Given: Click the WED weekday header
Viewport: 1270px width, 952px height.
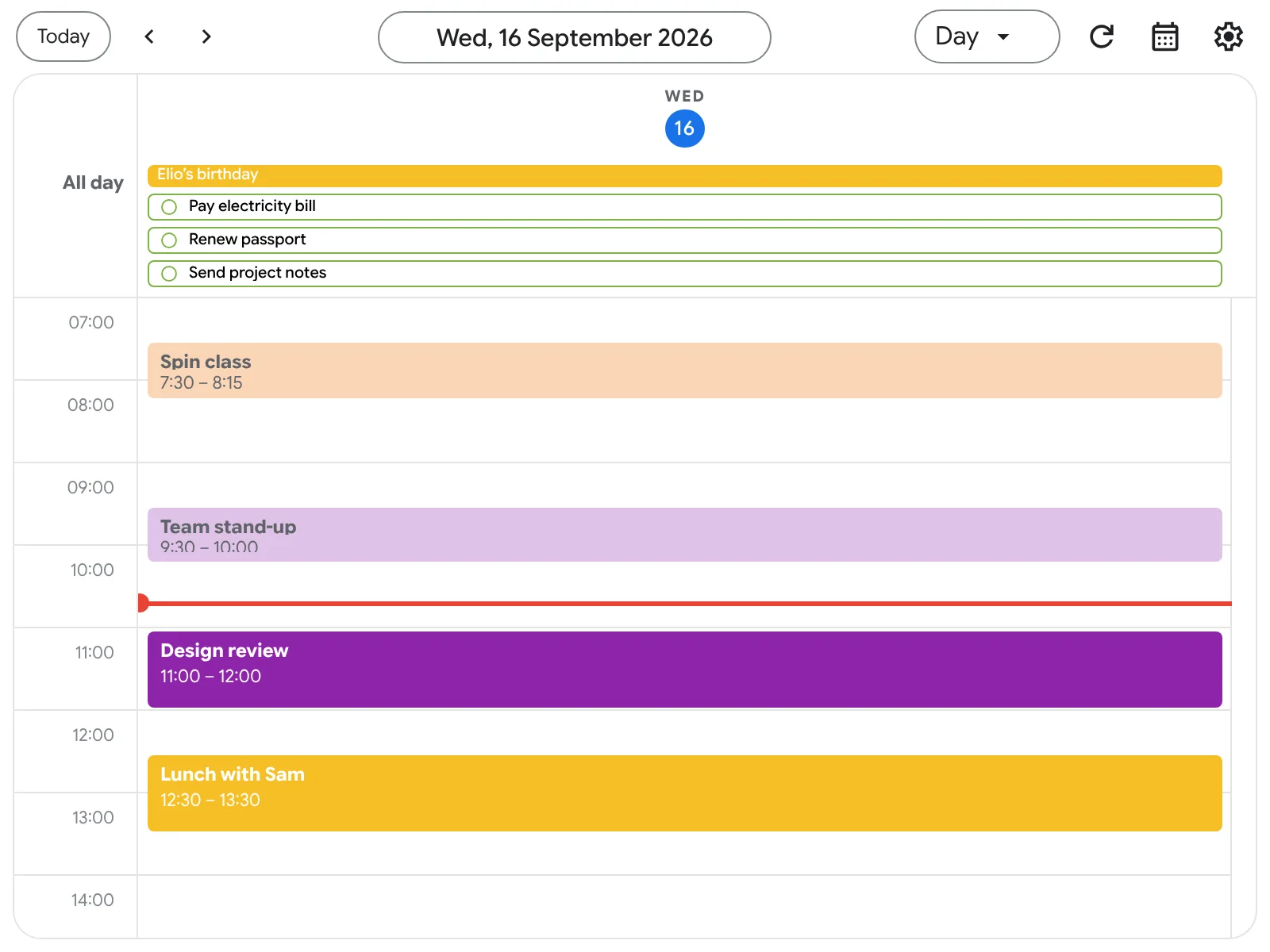Looking at the screenshot, I should (x=685, y=96).
